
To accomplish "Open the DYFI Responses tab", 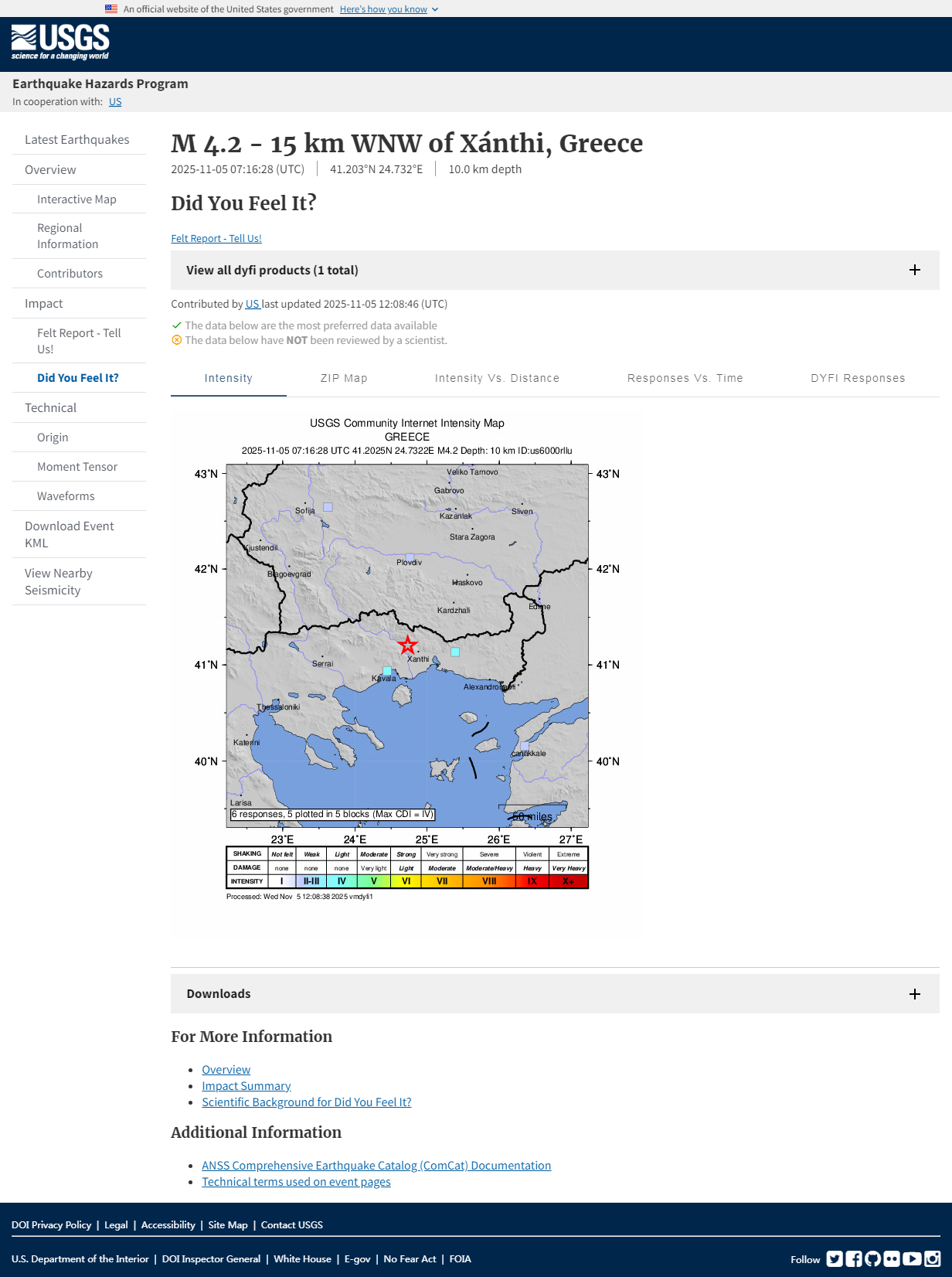I will (858, 378).
